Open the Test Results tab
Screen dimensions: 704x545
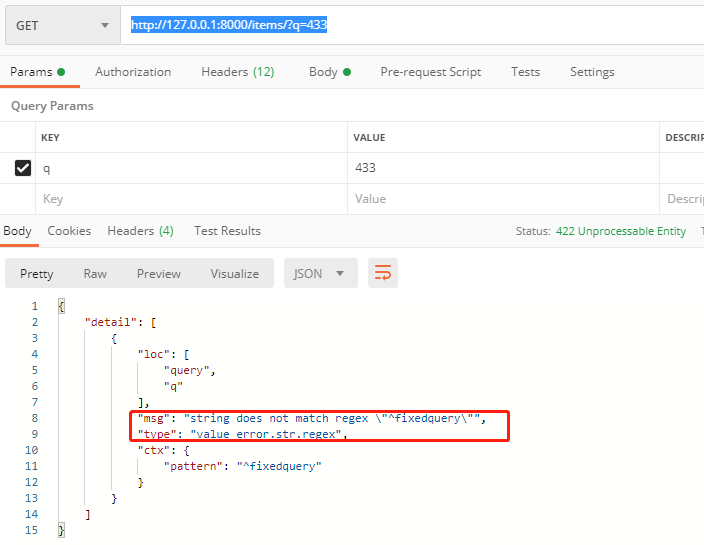[227, 231]
